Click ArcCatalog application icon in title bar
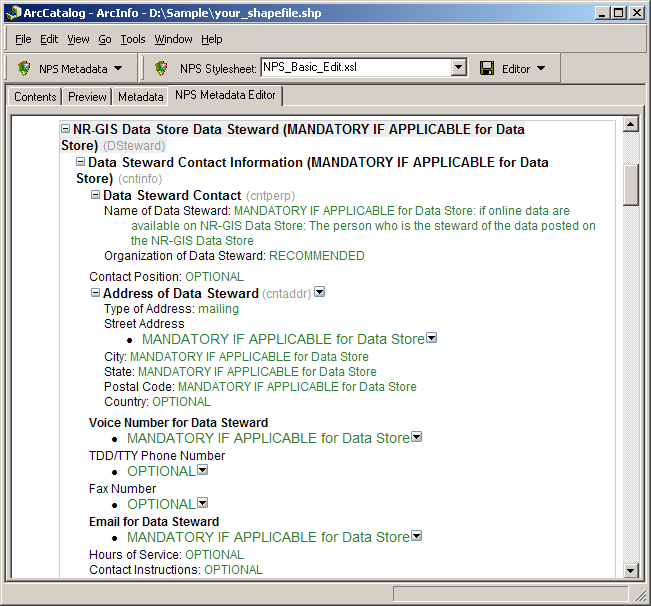 coord(13,13)
